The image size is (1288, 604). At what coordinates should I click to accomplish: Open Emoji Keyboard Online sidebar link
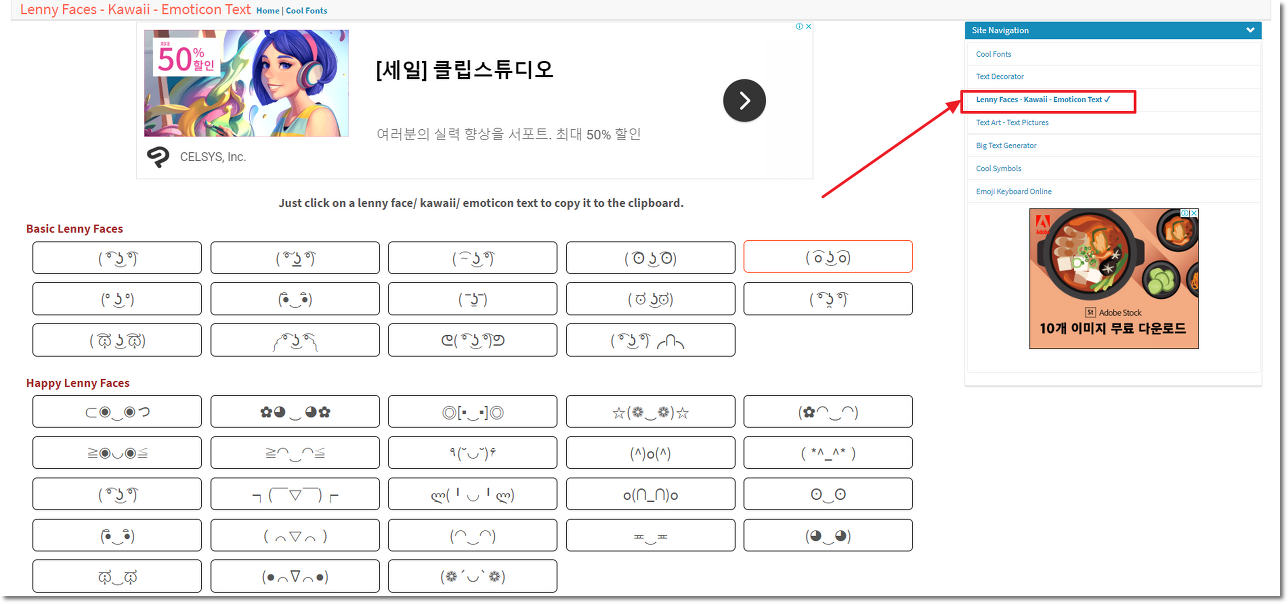[x=1014, y=192]
